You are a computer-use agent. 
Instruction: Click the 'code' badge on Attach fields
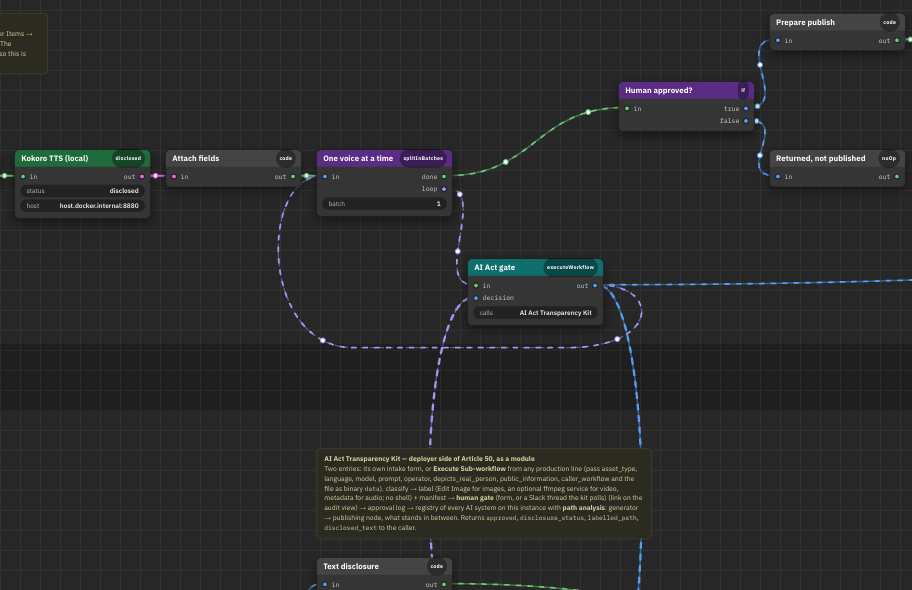click(286, 158)
